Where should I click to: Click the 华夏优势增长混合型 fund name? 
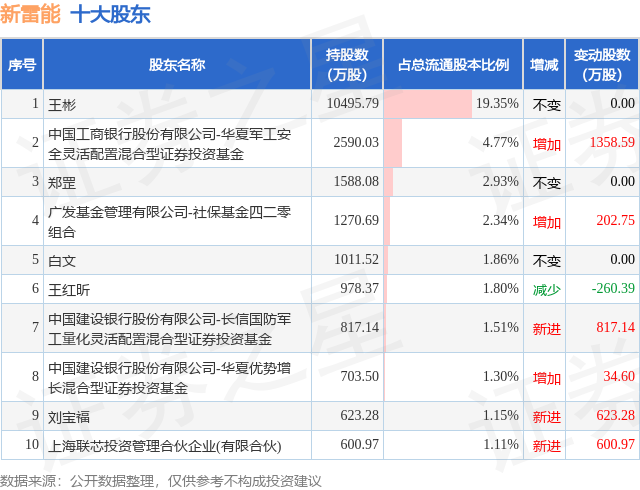(x=169, y=378)
